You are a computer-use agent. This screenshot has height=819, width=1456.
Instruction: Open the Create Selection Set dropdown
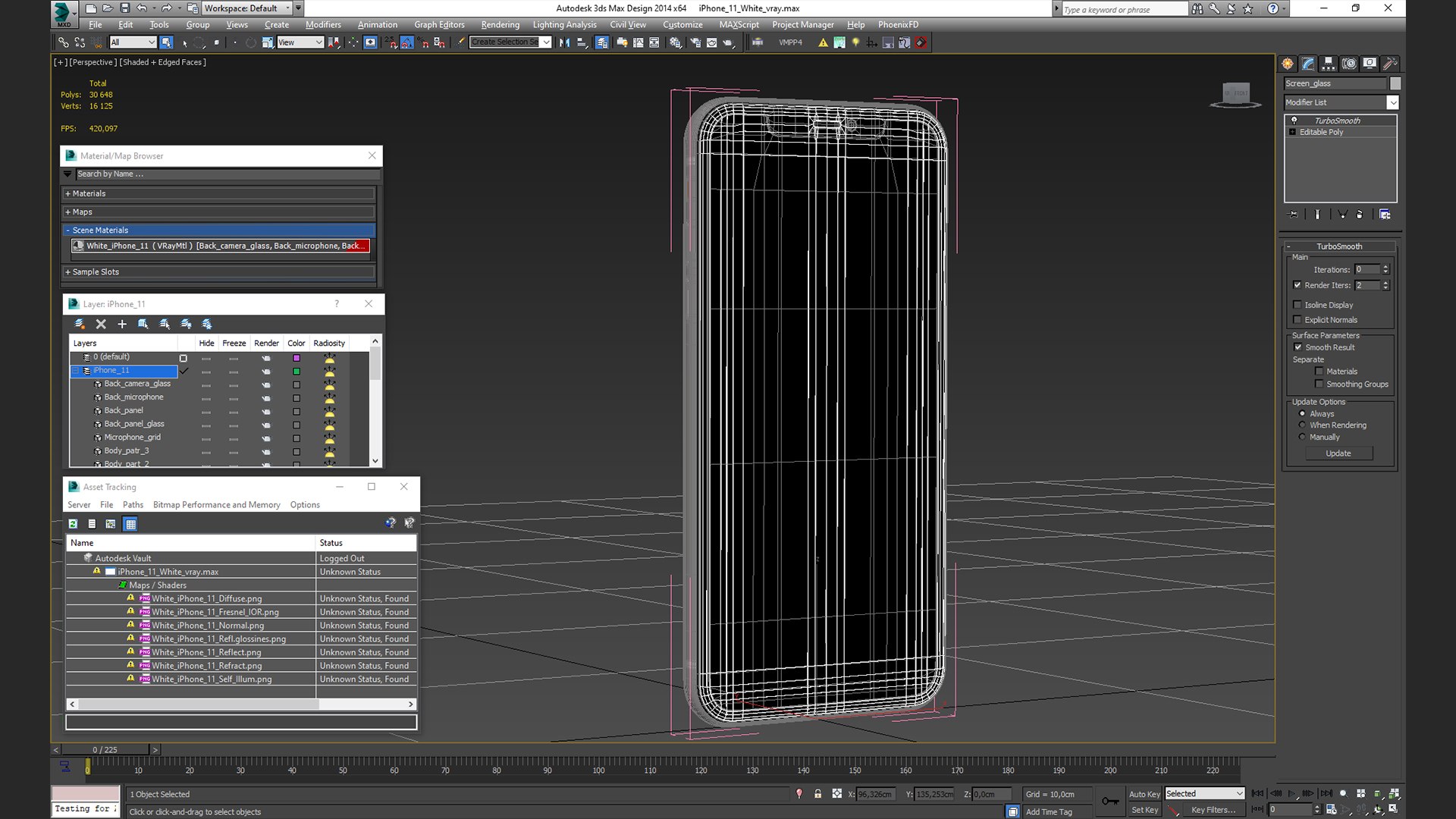point(510,42)
